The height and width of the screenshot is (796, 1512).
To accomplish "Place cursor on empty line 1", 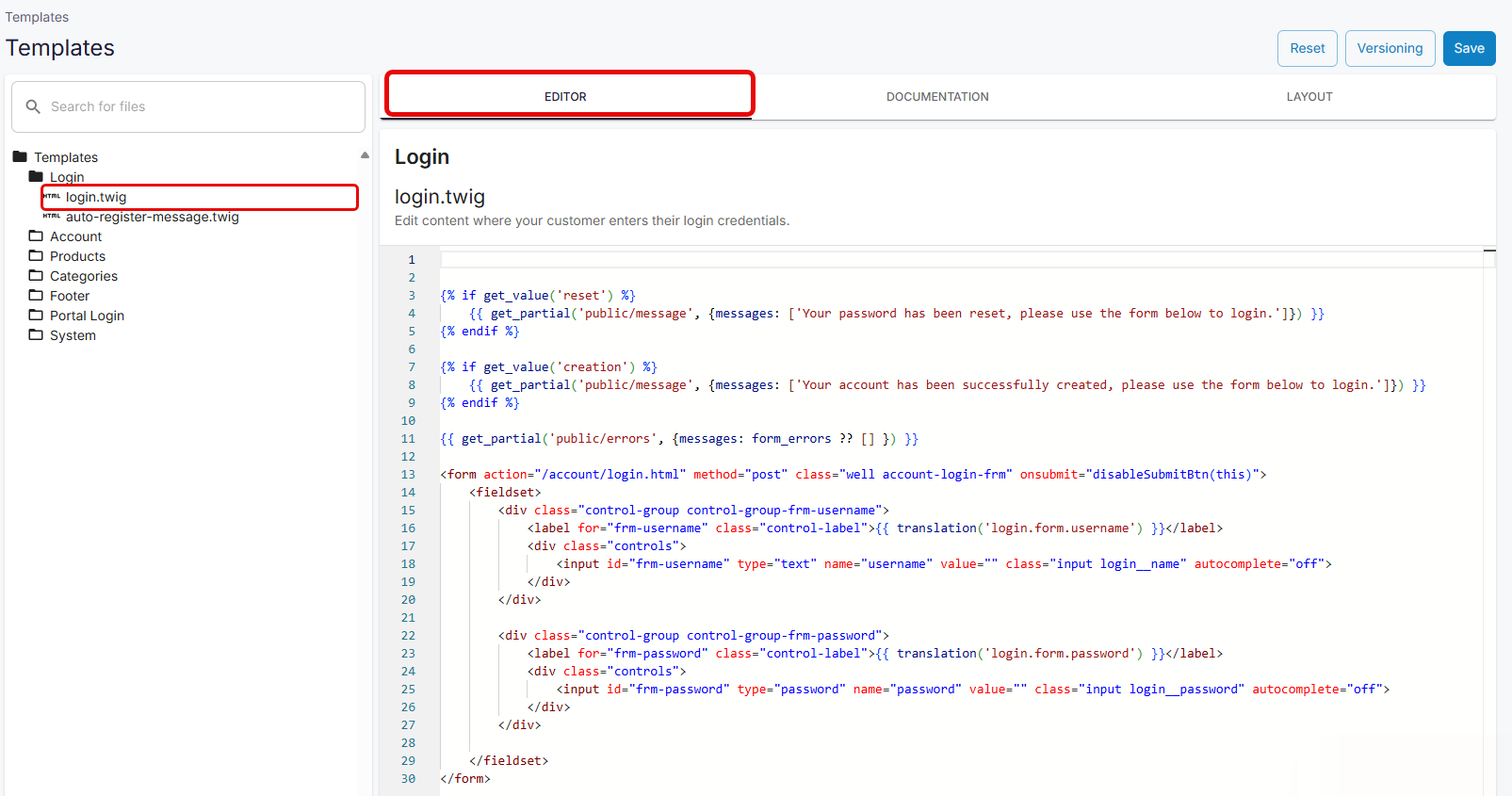I will [961, 259].
